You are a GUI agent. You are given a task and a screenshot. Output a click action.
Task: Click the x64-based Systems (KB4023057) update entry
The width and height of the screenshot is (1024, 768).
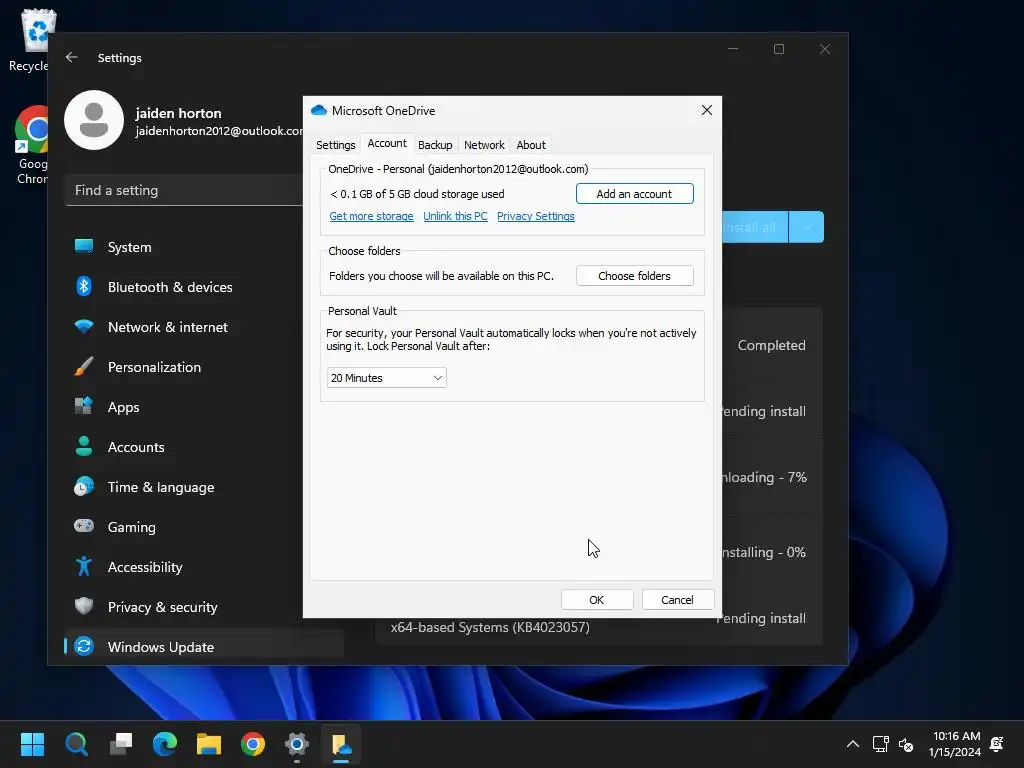coord(490,627)
